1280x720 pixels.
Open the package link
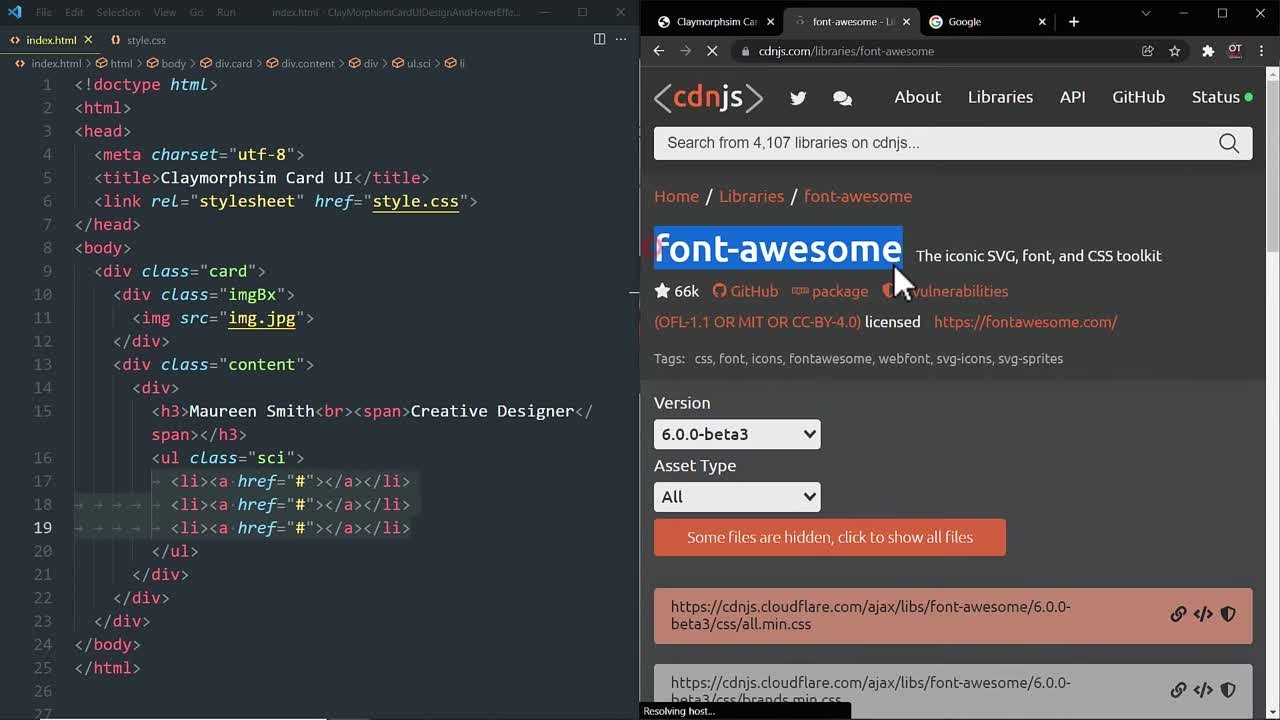(830, 291)
